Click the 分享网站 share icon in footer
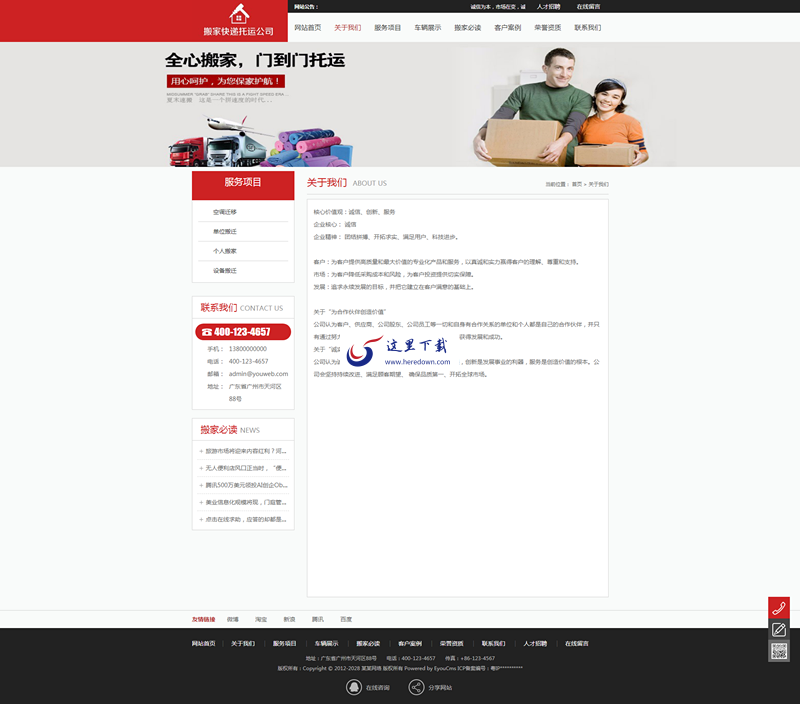 [416, 687]
